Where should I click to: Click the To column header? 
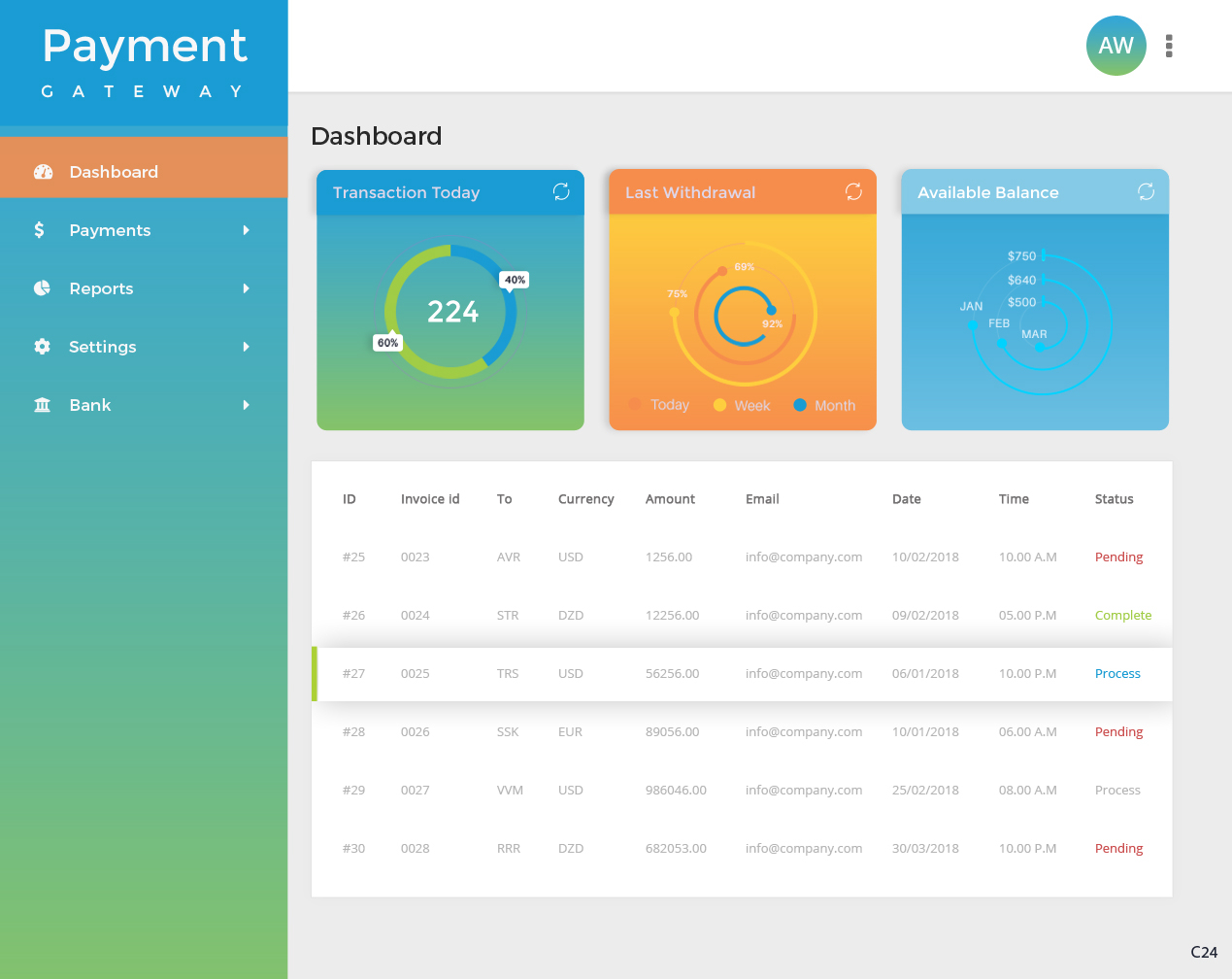(x=504, y=499)
